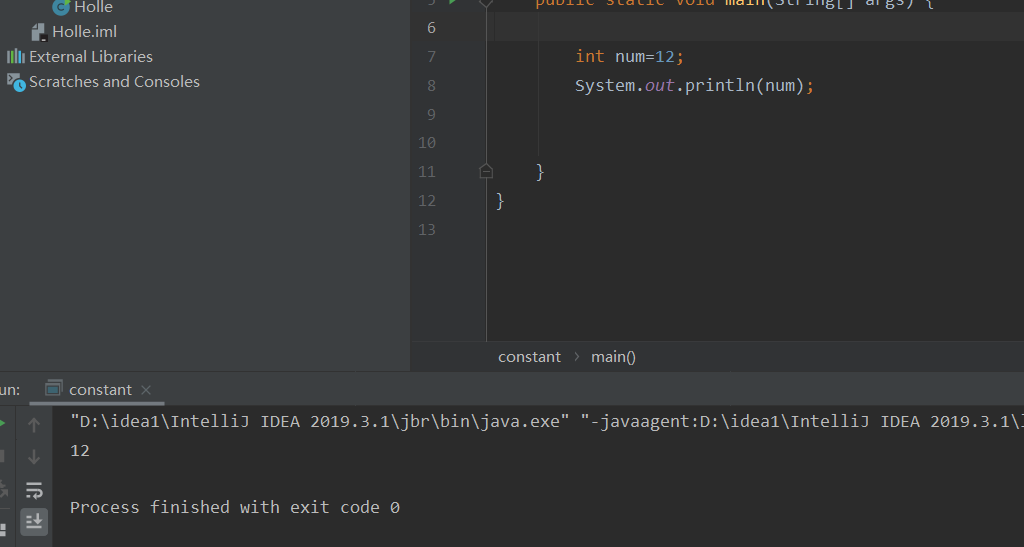The image size is (1024, 547).
Task: Select Scratches and Consoles in project tree
Action: 114,82
